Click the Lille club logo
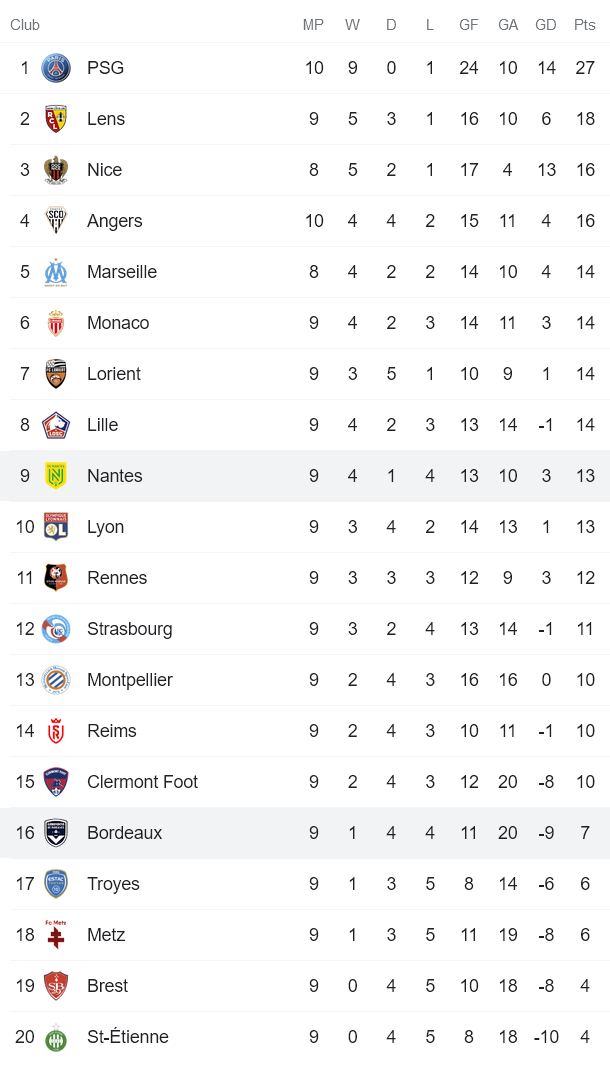Screen dimensions: 610x1069 coord(56,425)
